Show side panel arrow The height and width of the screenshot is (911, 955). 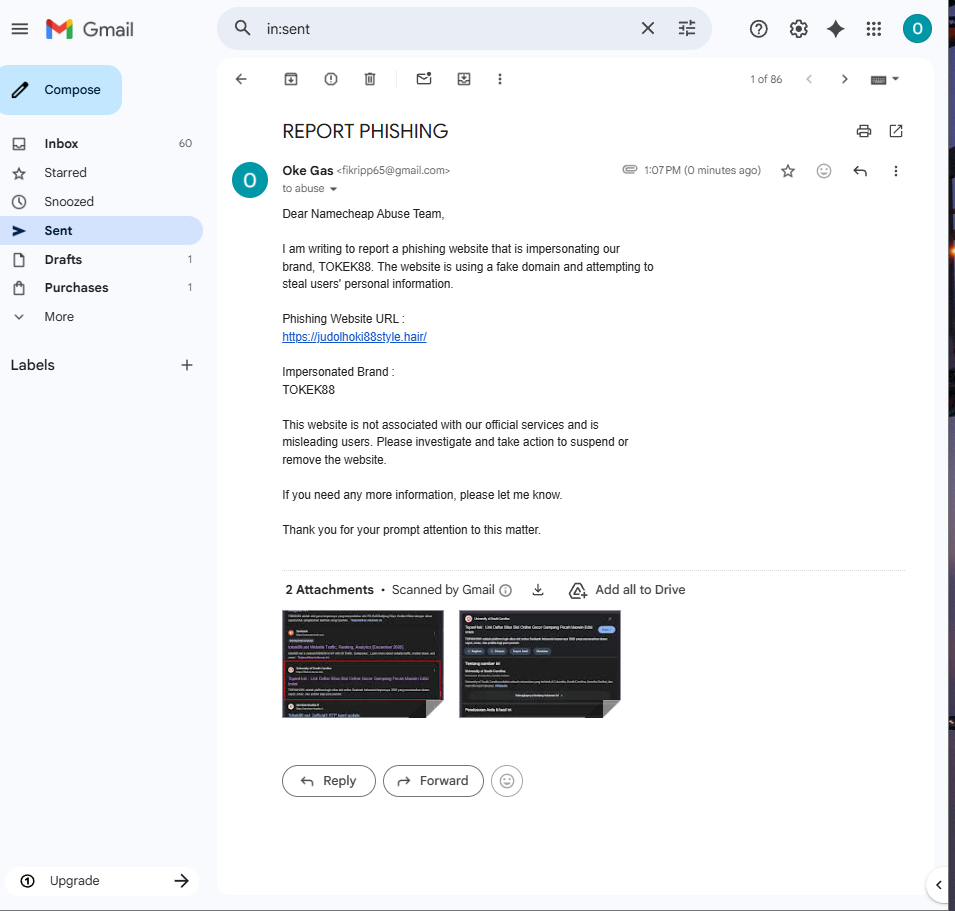click(939, 885)
